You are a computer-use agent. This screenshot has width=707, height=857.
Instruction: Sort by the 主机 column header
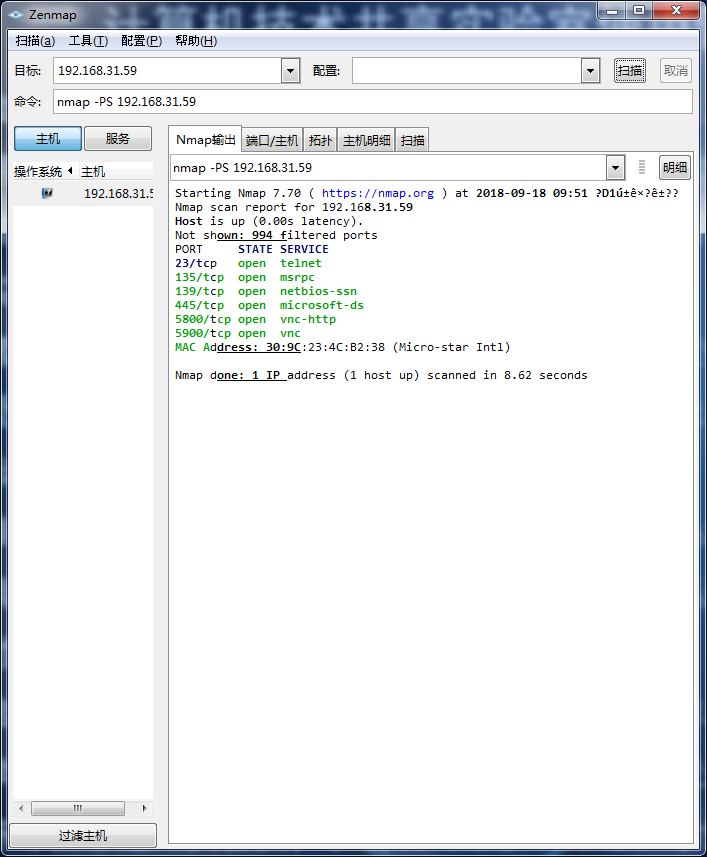tap(116, 172)
